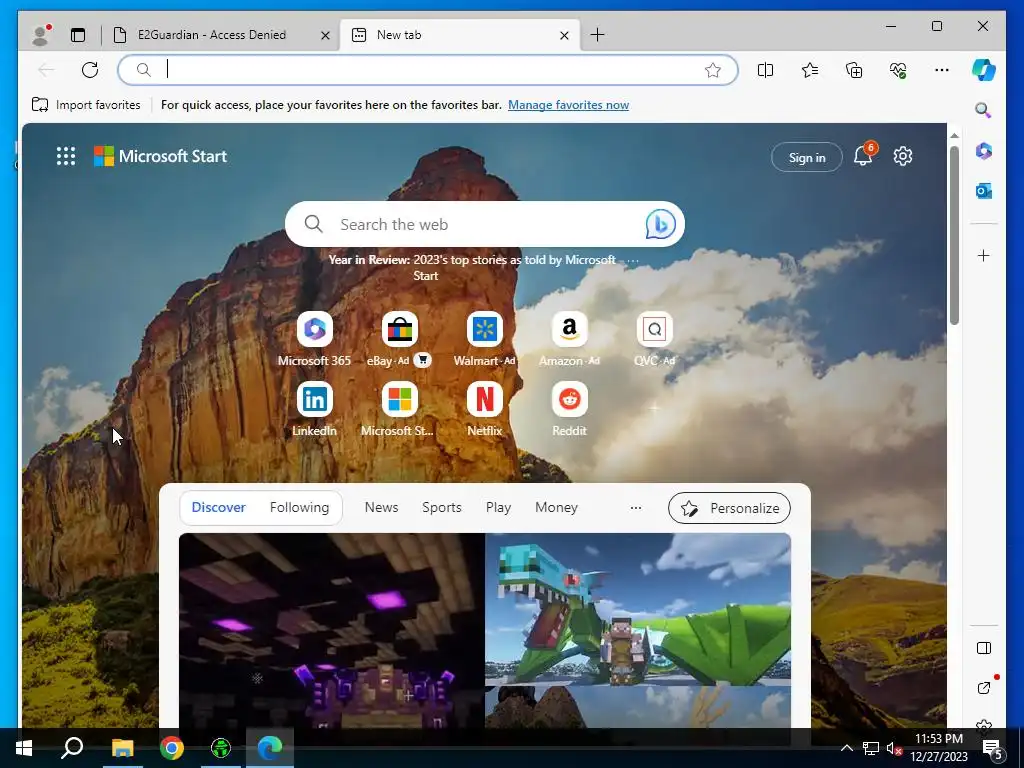Open muted volume tray icon
Screen dimensions: 1024x768
click(894, 748)
